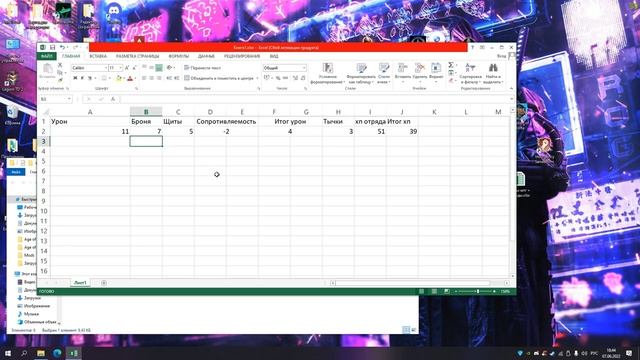The width and height of the screenshot is (640, 360).
Task: Click the Delete cells (Удалить) icon
Action: tap(419, 69)
